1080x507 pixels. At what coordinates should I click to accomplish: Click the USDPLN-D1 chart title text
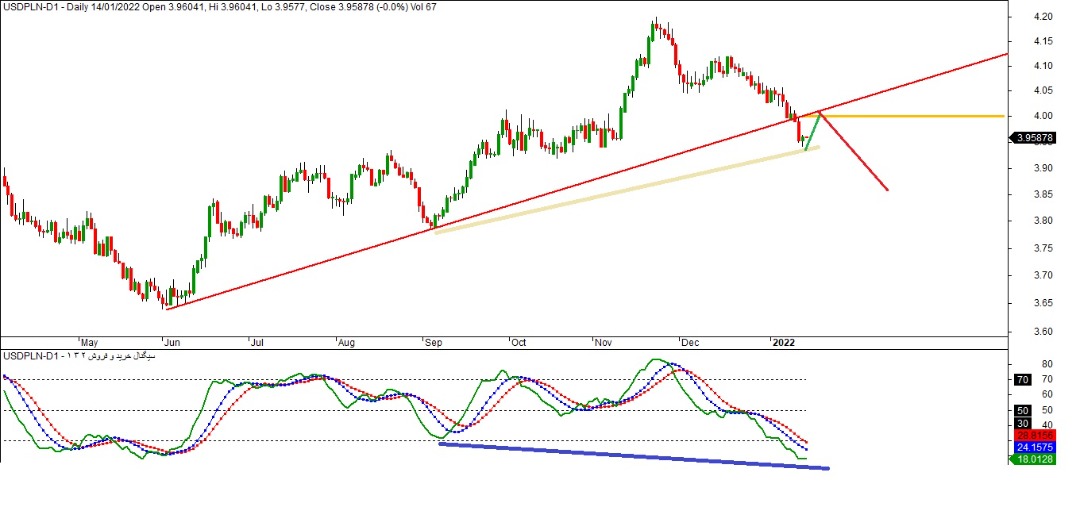click(220, 7)
